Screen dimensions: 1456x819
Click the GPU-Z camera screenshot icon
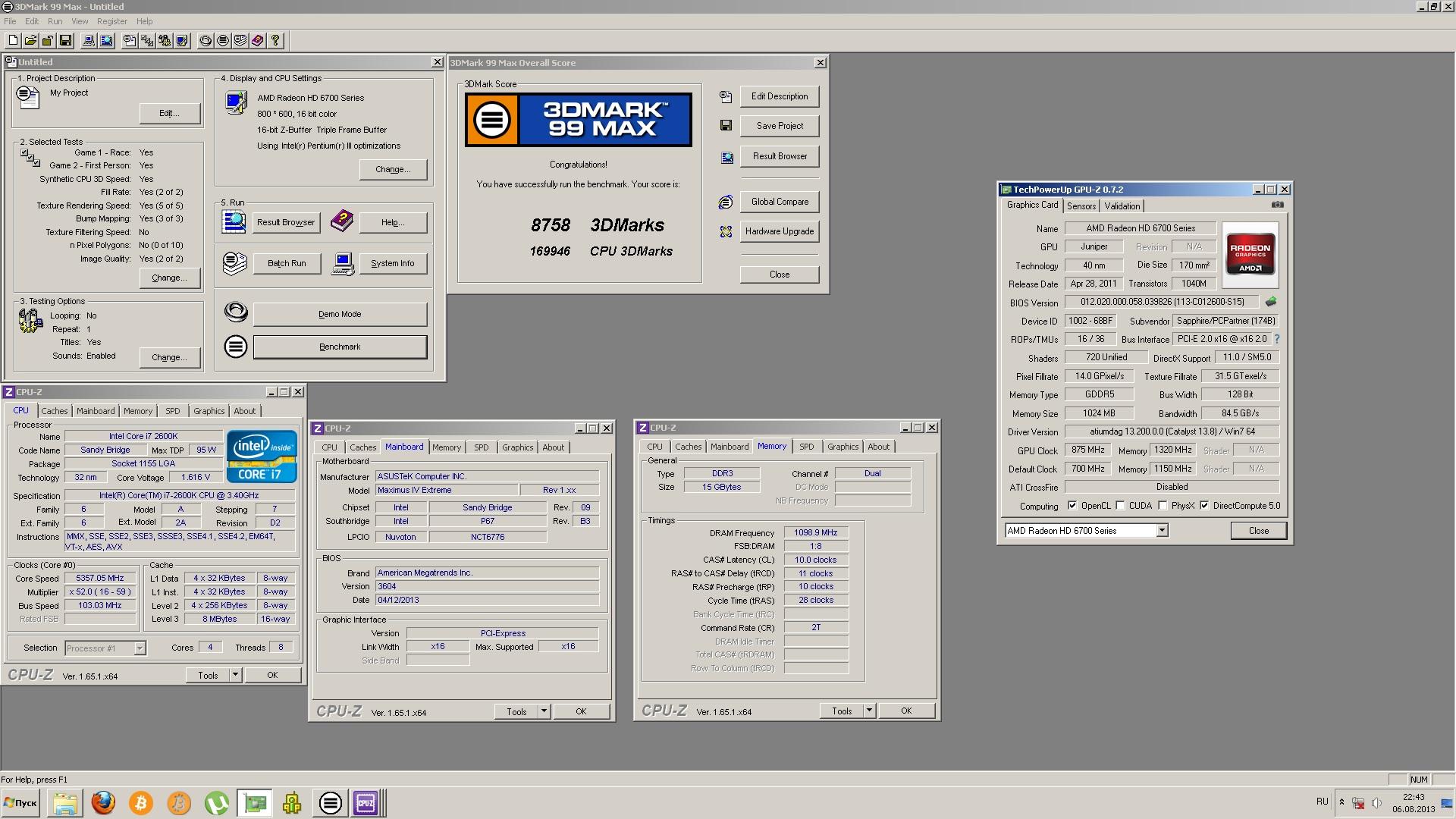tap(1278, 205)
